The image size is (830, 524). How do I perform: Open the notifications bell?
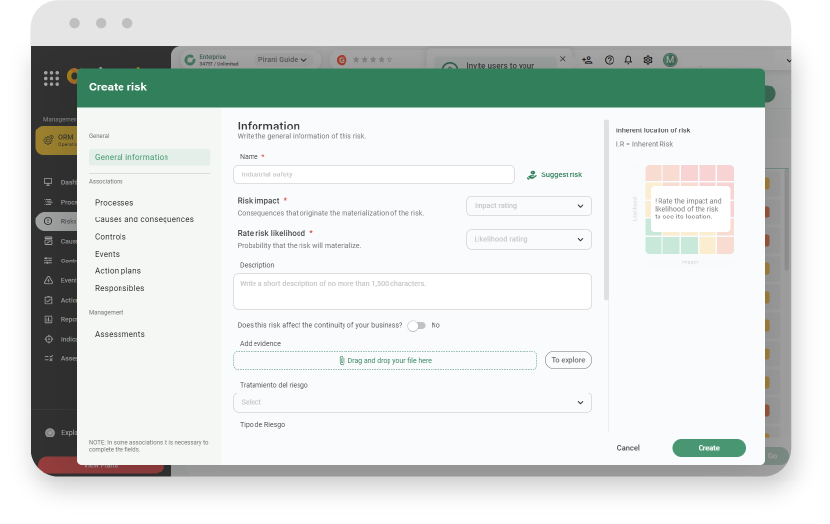click(628, 60)
